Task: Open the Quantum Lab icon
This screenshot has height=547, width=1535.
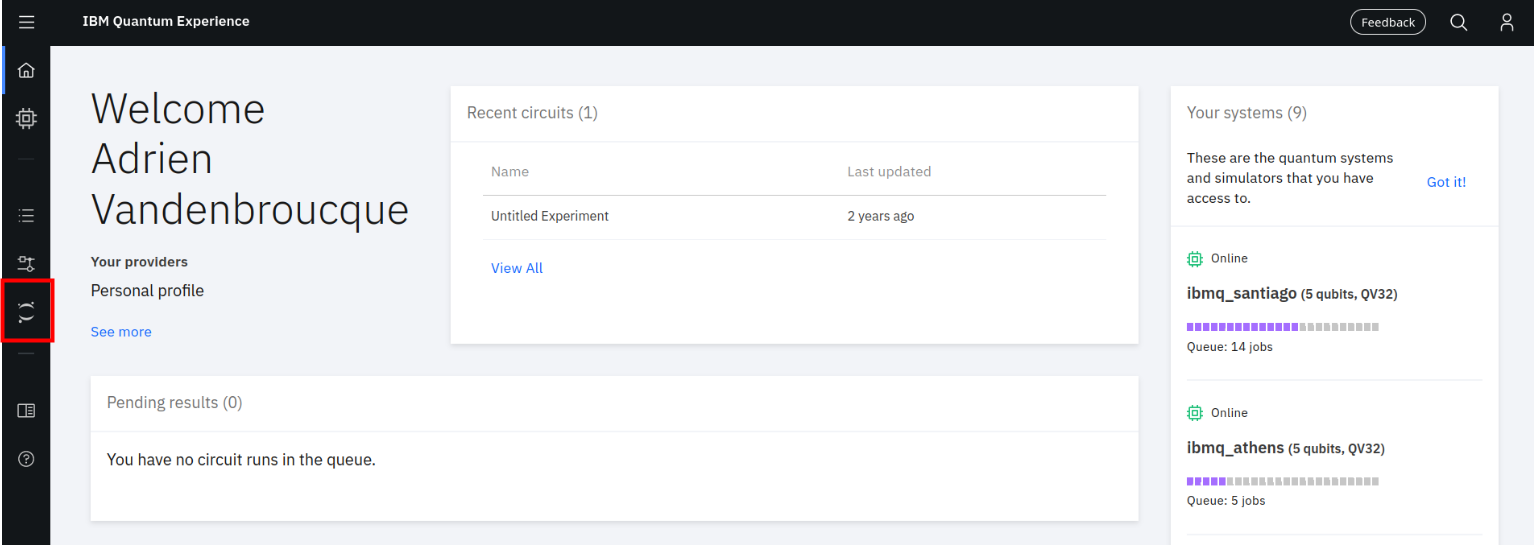Action: 27,312
